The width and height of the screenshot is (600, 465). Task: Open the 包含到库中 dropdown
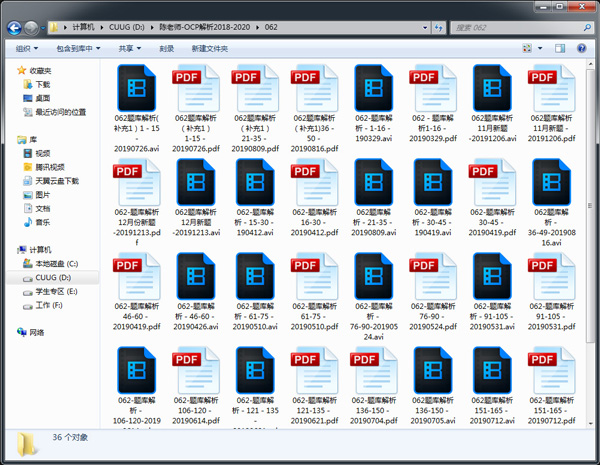click(x=78, y=49)
